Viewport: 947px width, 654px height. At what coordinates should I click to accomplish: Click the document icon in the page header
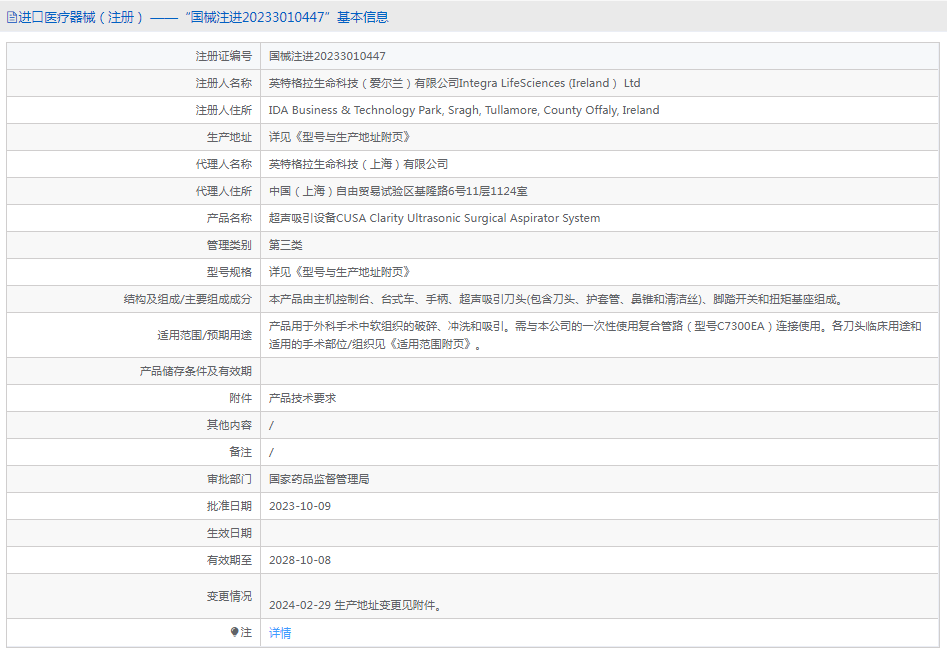pos(11,18)
